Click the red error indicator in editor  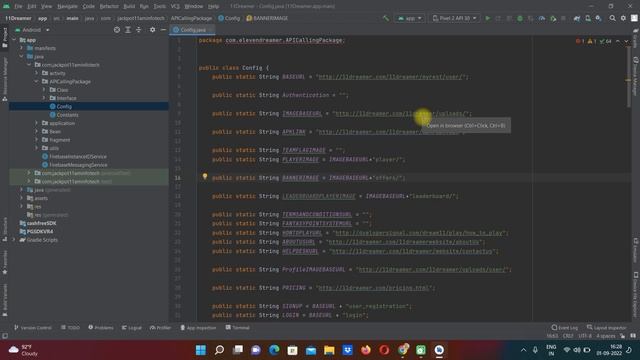tap(580, 41)
